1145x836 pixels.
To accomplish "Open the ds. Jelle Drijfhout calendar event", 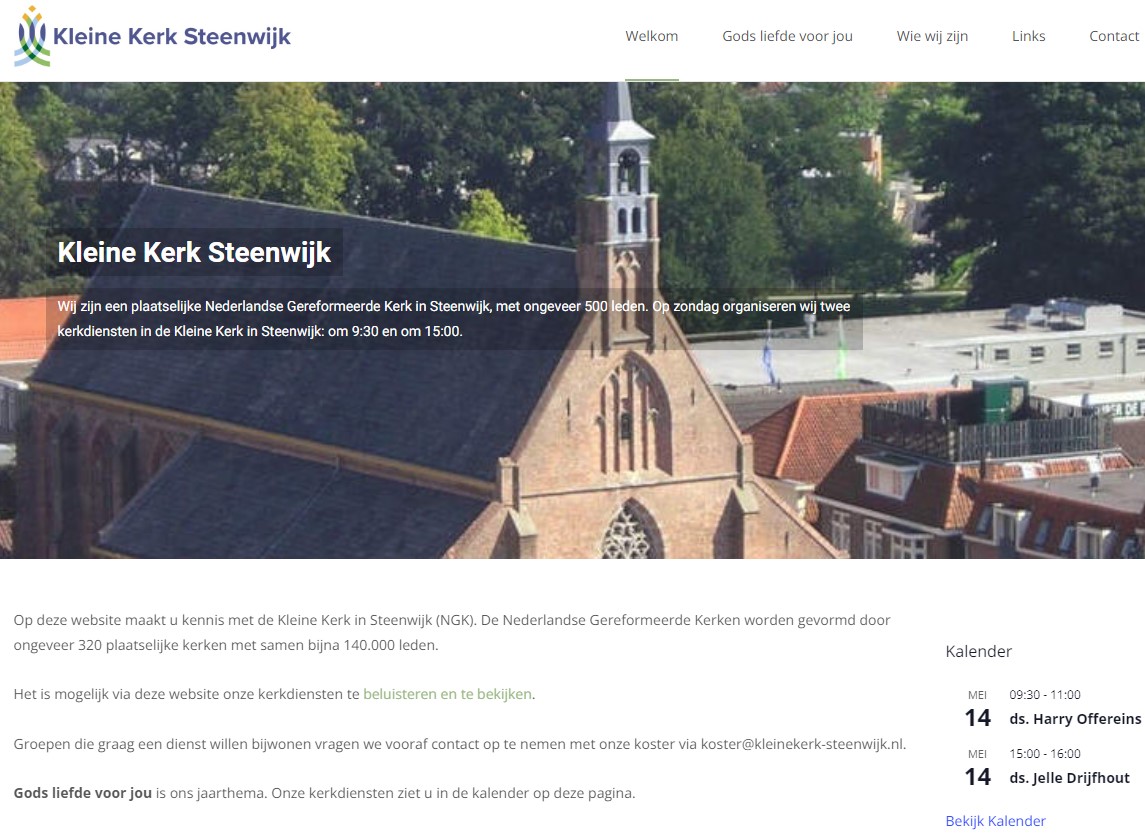I will [1069, 778].
